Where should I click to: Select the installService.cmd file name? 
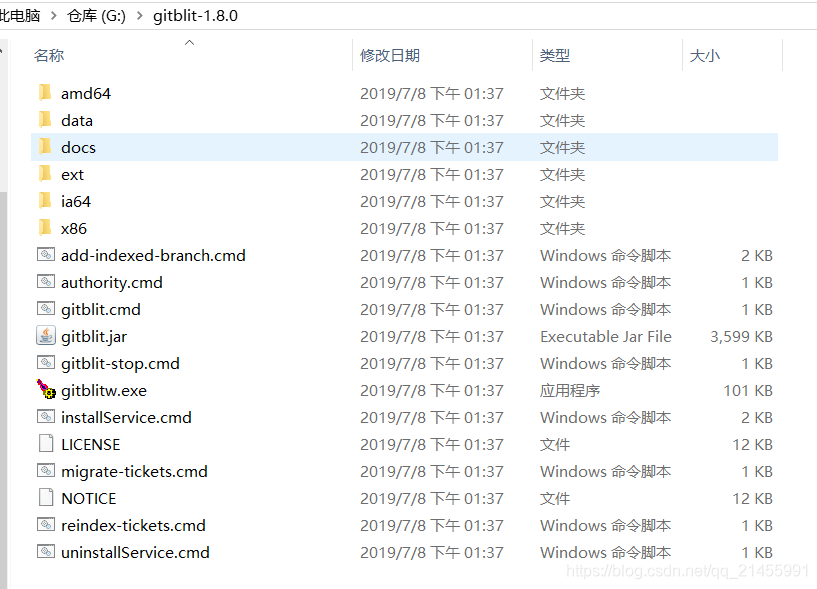tap(126, 418)
